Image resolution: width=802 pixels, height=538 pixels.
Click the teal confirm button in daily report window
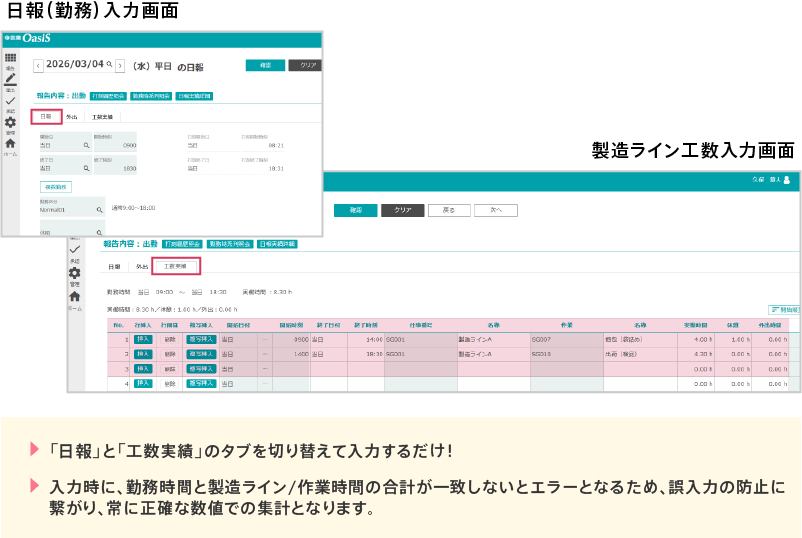(x=265, y=65)
